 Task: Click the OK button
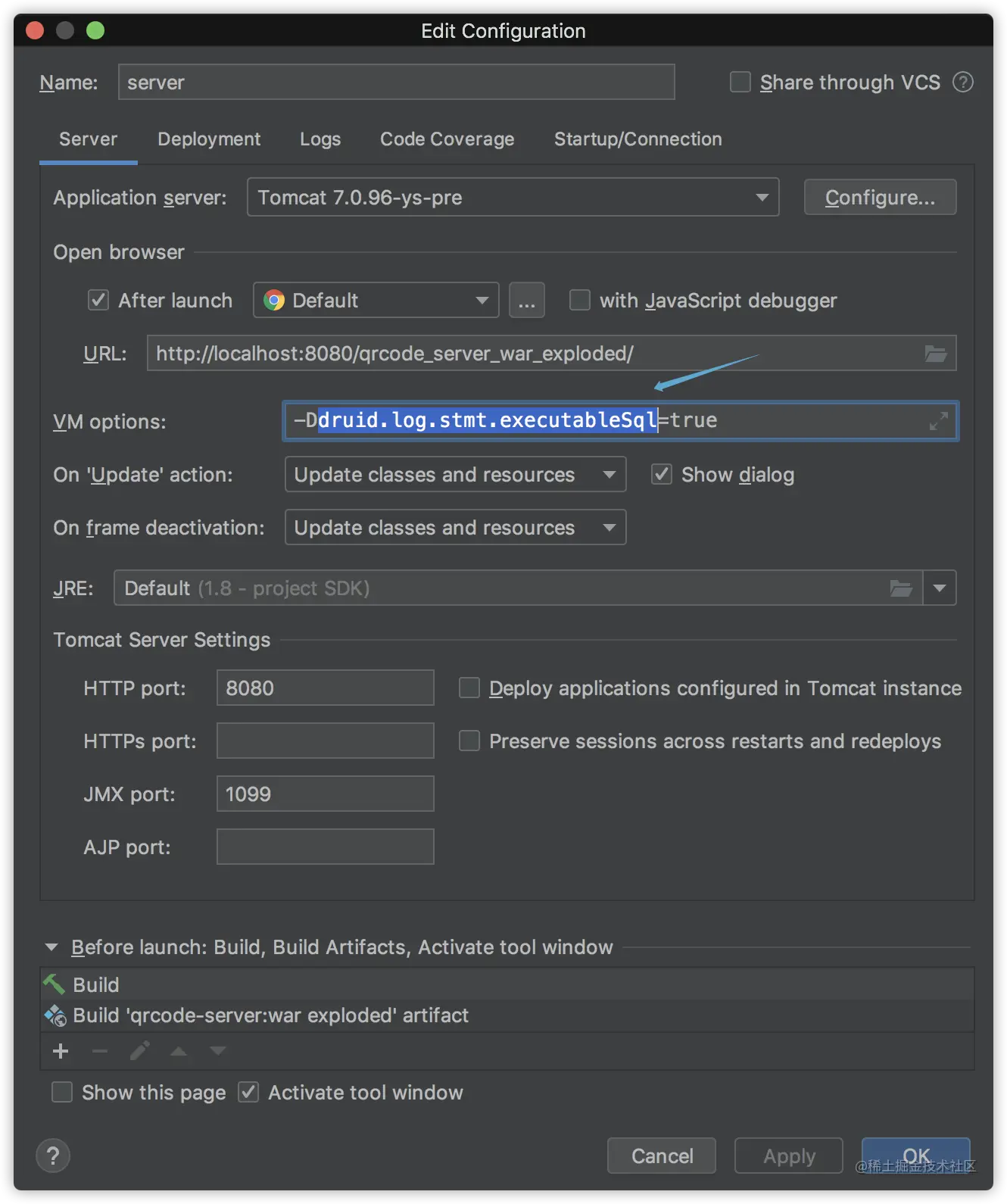(916, 1156)
